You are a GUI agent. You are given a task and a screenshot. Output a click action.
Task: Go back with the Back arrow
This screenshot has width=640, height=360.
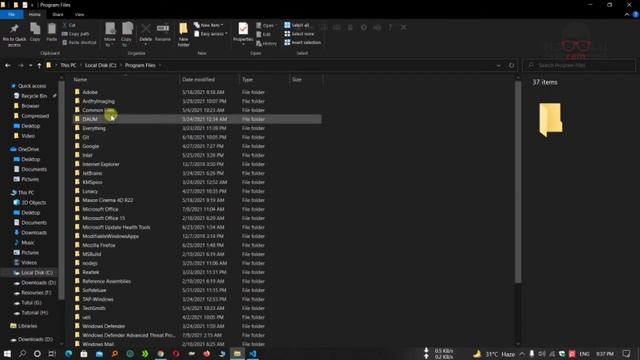click(8, 65)
